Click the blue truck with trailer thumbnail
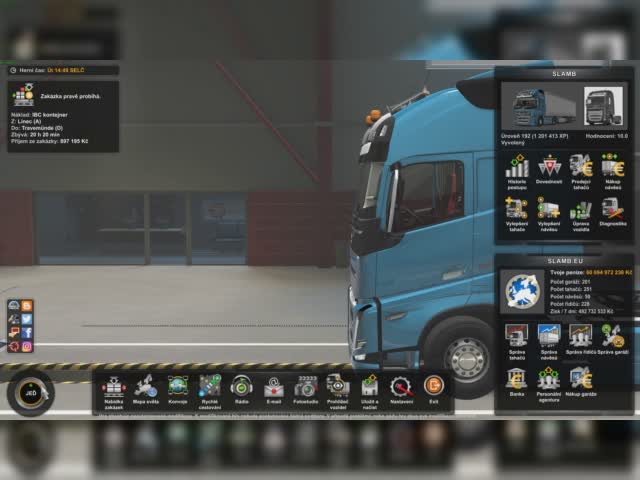 point(542,107)
